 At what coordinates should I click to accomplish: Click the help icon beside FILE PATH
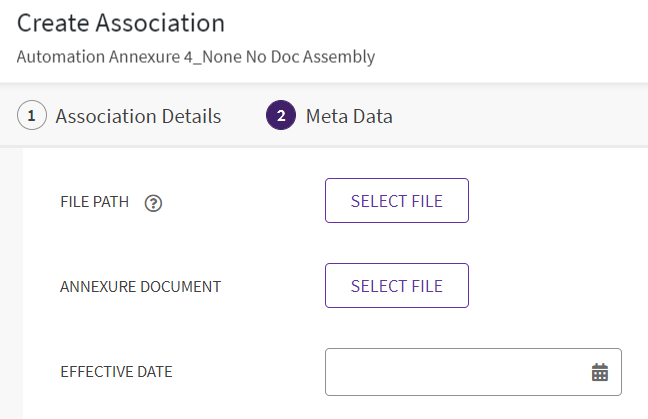153,203
